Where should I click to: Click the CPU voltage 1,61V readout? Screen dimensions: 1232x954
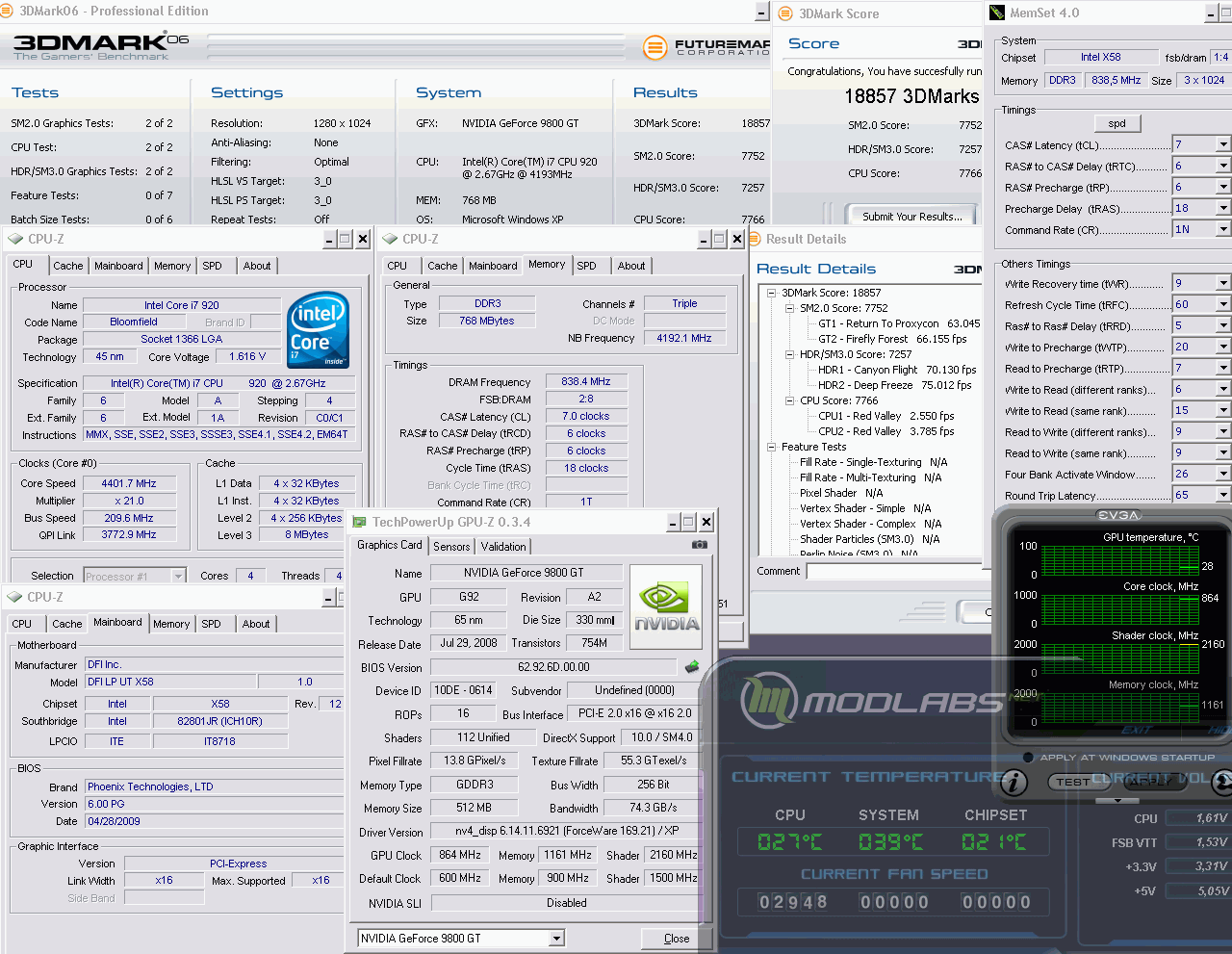1196,818
